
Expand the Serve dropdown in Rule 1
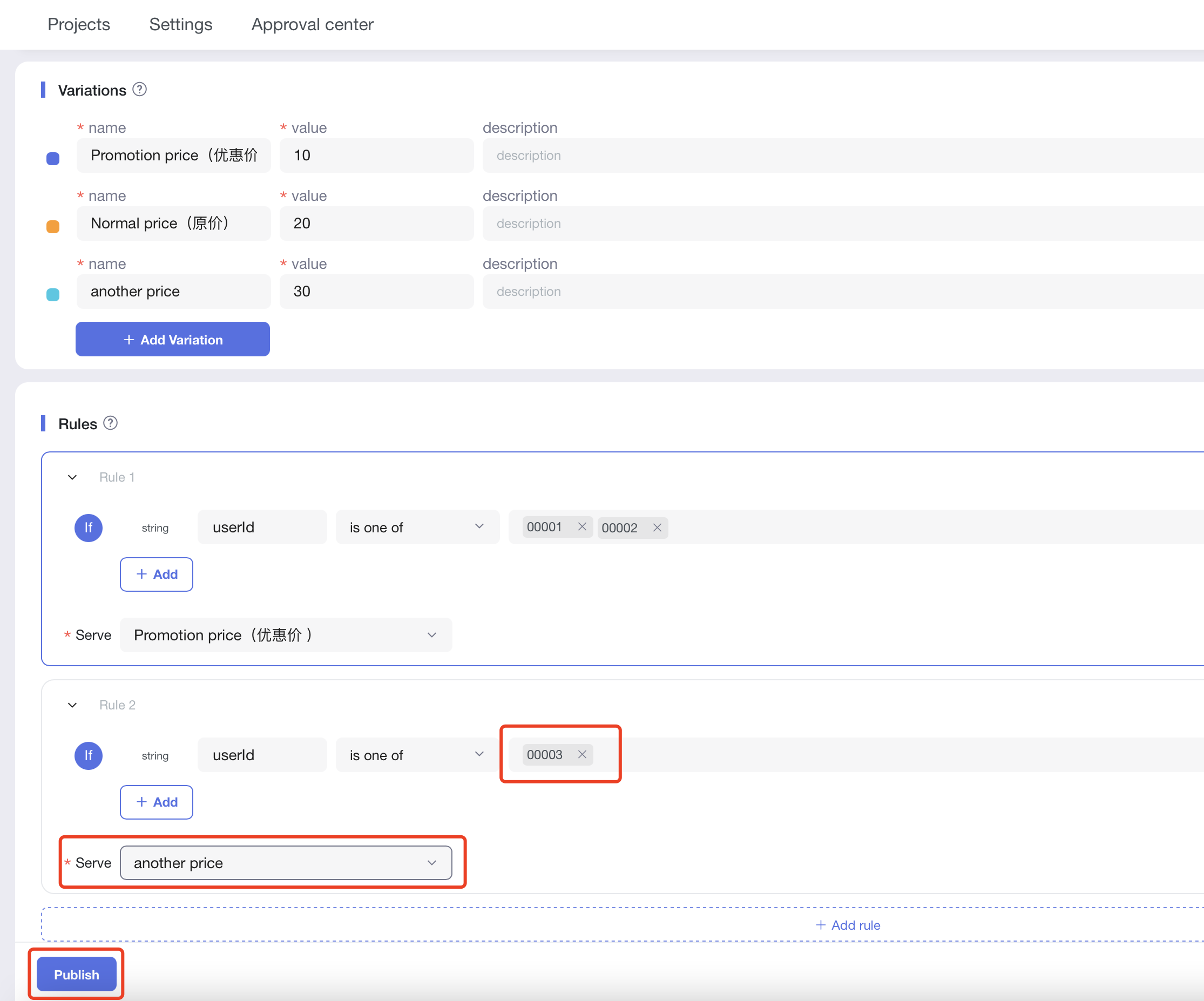pyautogui.click(x=283, y=635)
